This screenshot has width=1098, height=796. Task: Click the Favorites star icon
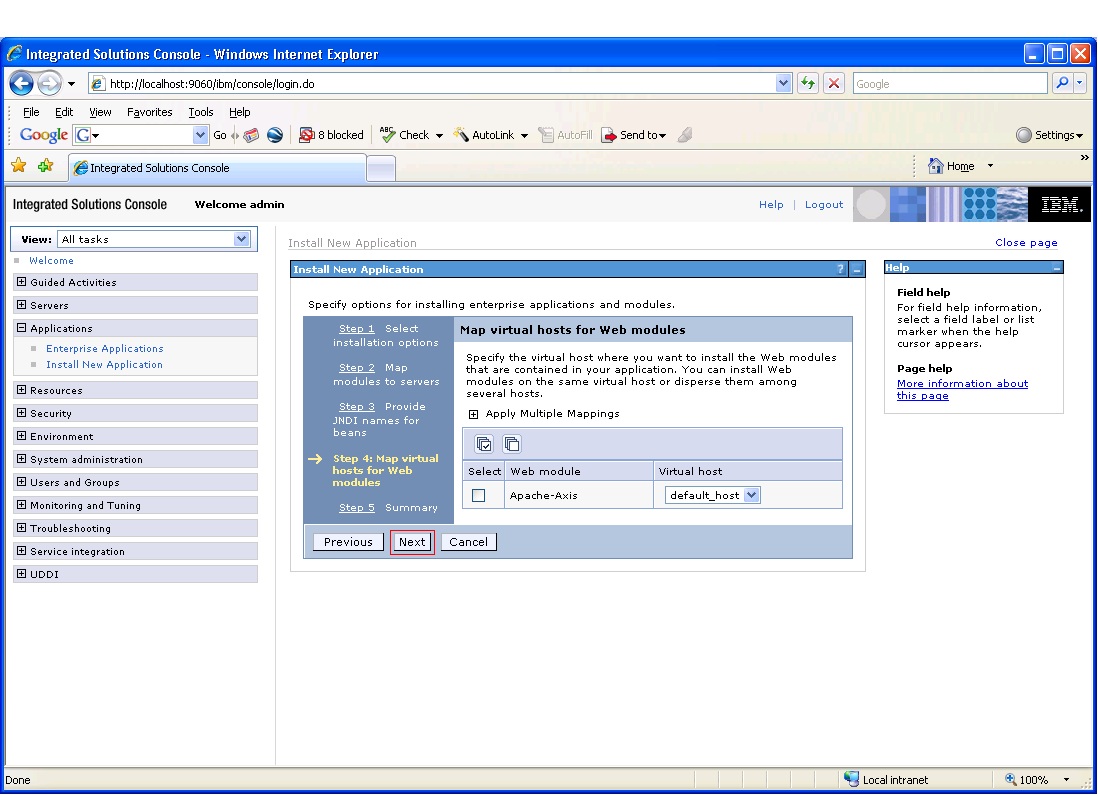pyautogui.click(x=19, y=166)
